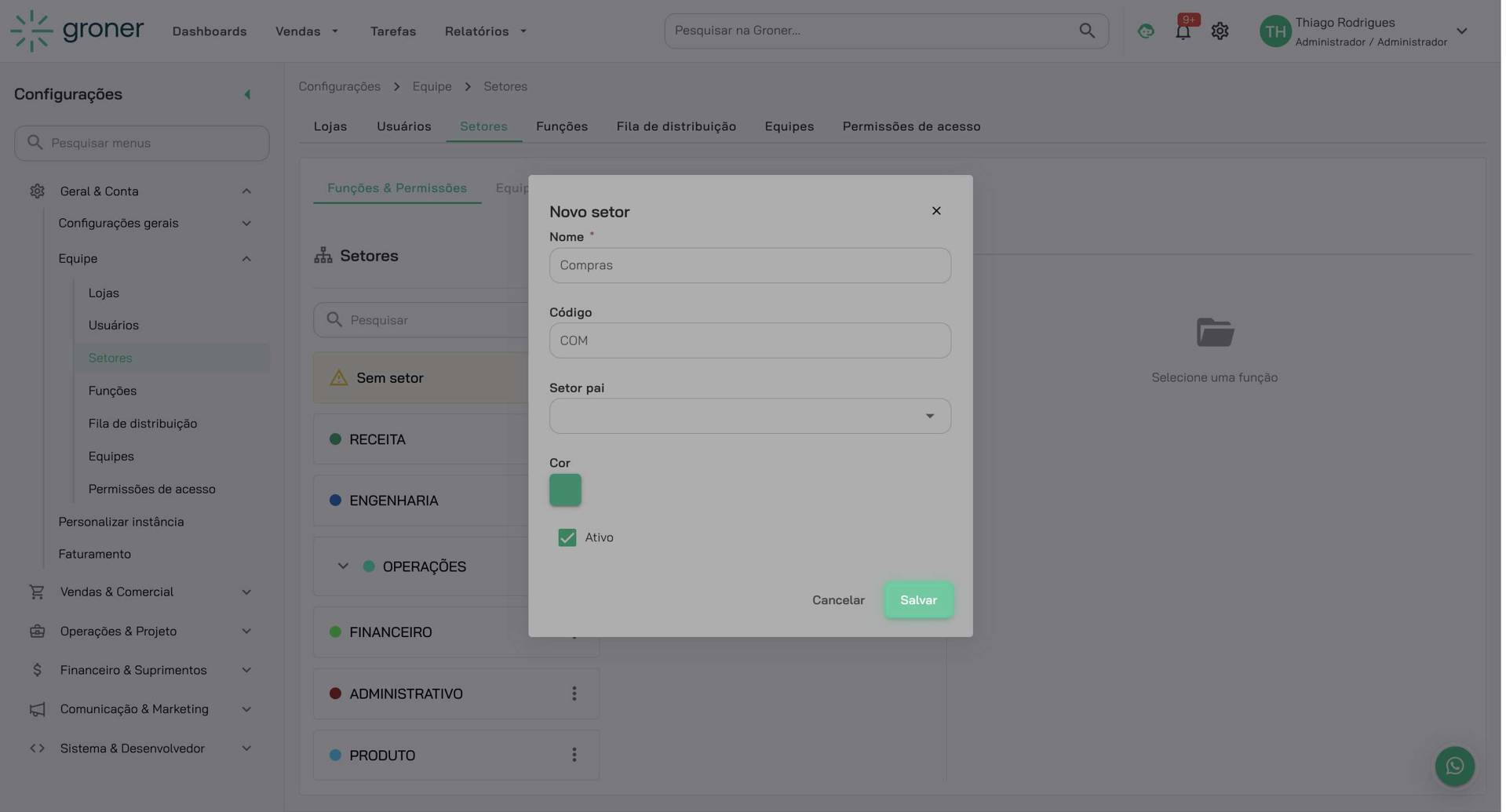Screen dimensions: 1506x812
Task: Click the search magnifier in top bar
Action: click(x=1086, y=31)
